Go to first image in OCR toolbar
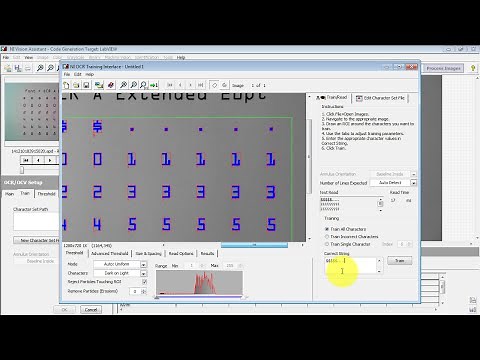This screenshot has width=480, height=360. (170, 85)
